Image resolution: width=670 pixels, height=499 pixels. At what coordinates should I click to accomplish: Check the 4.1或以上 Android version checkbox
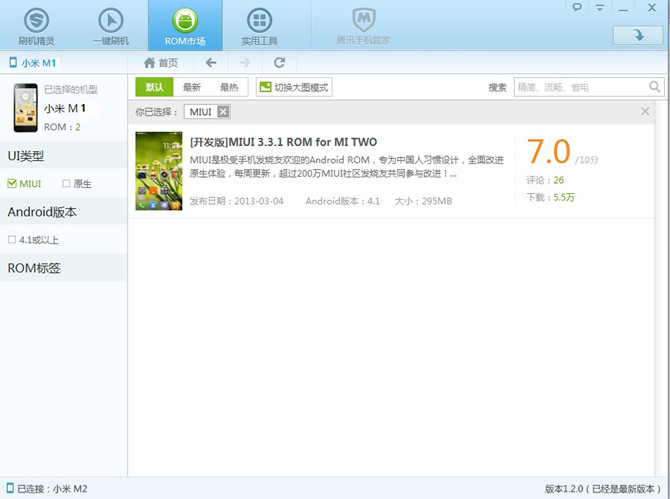(x=12, y=240)
